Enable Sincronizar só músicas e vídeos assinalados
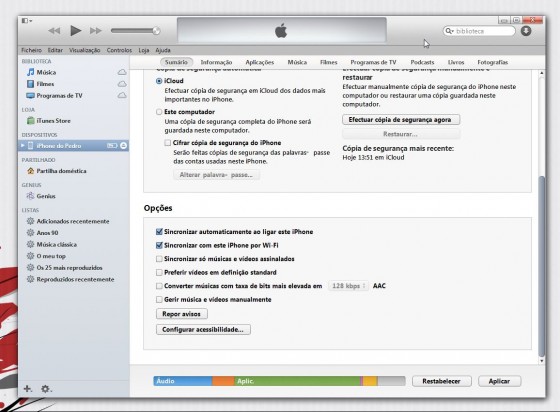The image size is (560, 412). pyautogui.click(x=159, y=259)
